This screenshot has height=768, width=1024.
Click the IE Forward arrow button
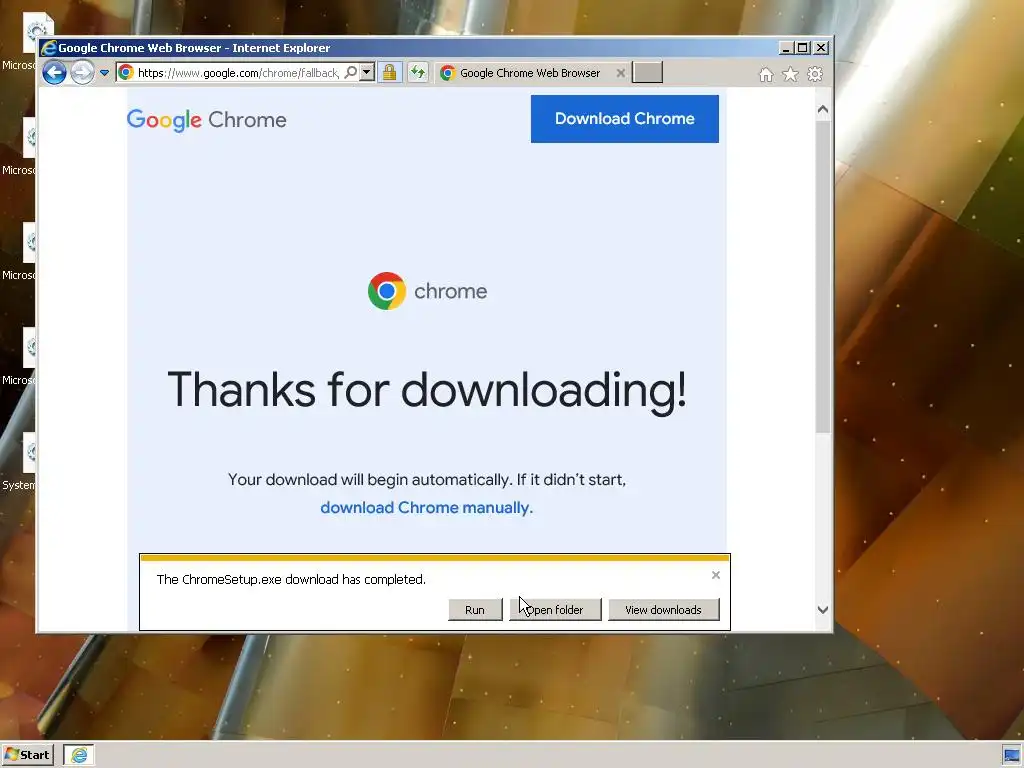(82, 72)
